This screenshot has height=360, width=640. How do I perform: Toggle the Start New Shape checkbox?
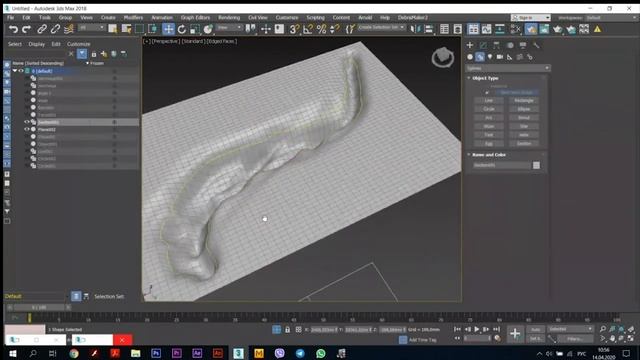(487, 93)
